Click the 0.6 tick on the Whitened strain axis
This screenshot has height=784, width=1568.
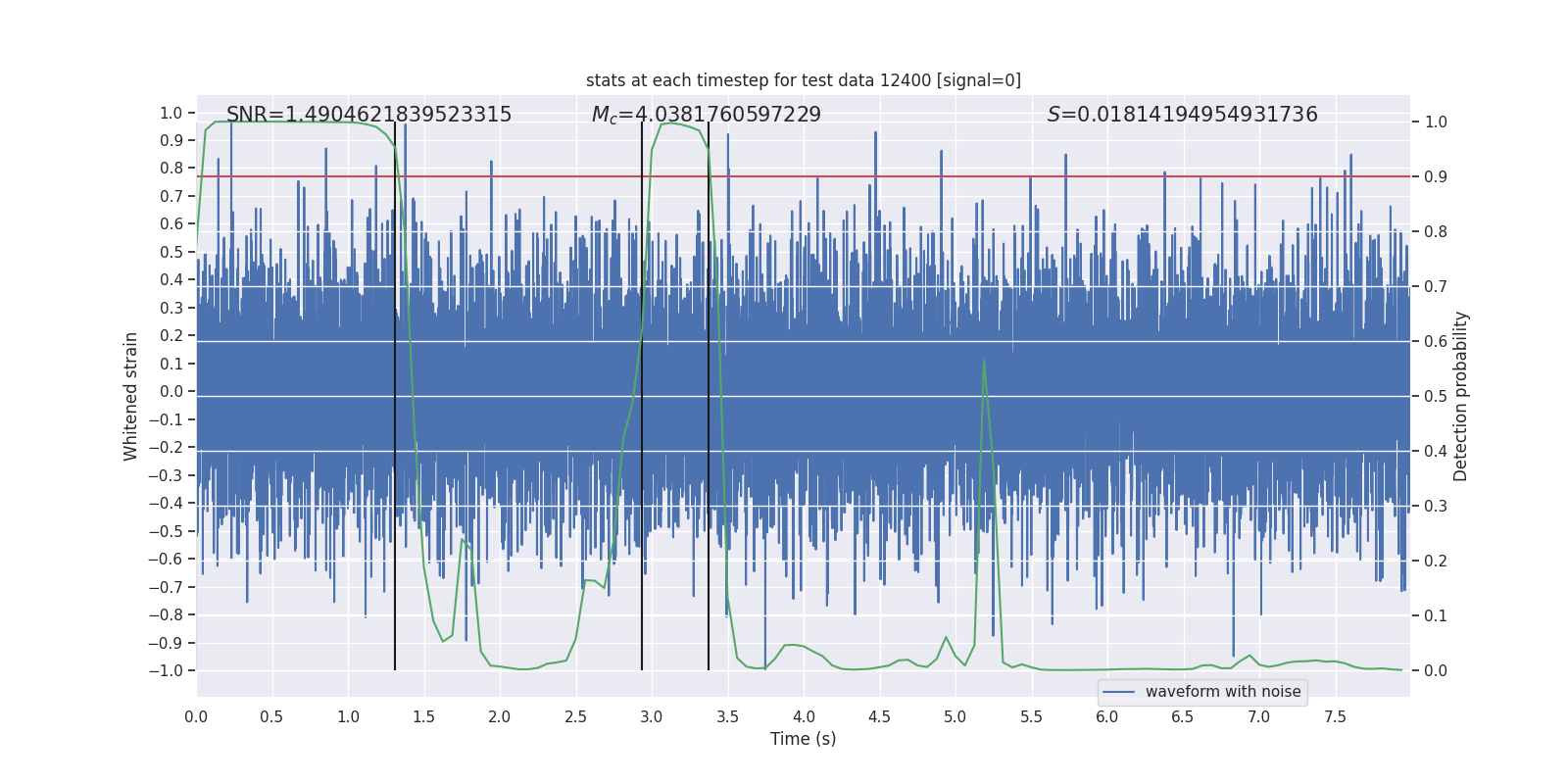click(171, 224)
